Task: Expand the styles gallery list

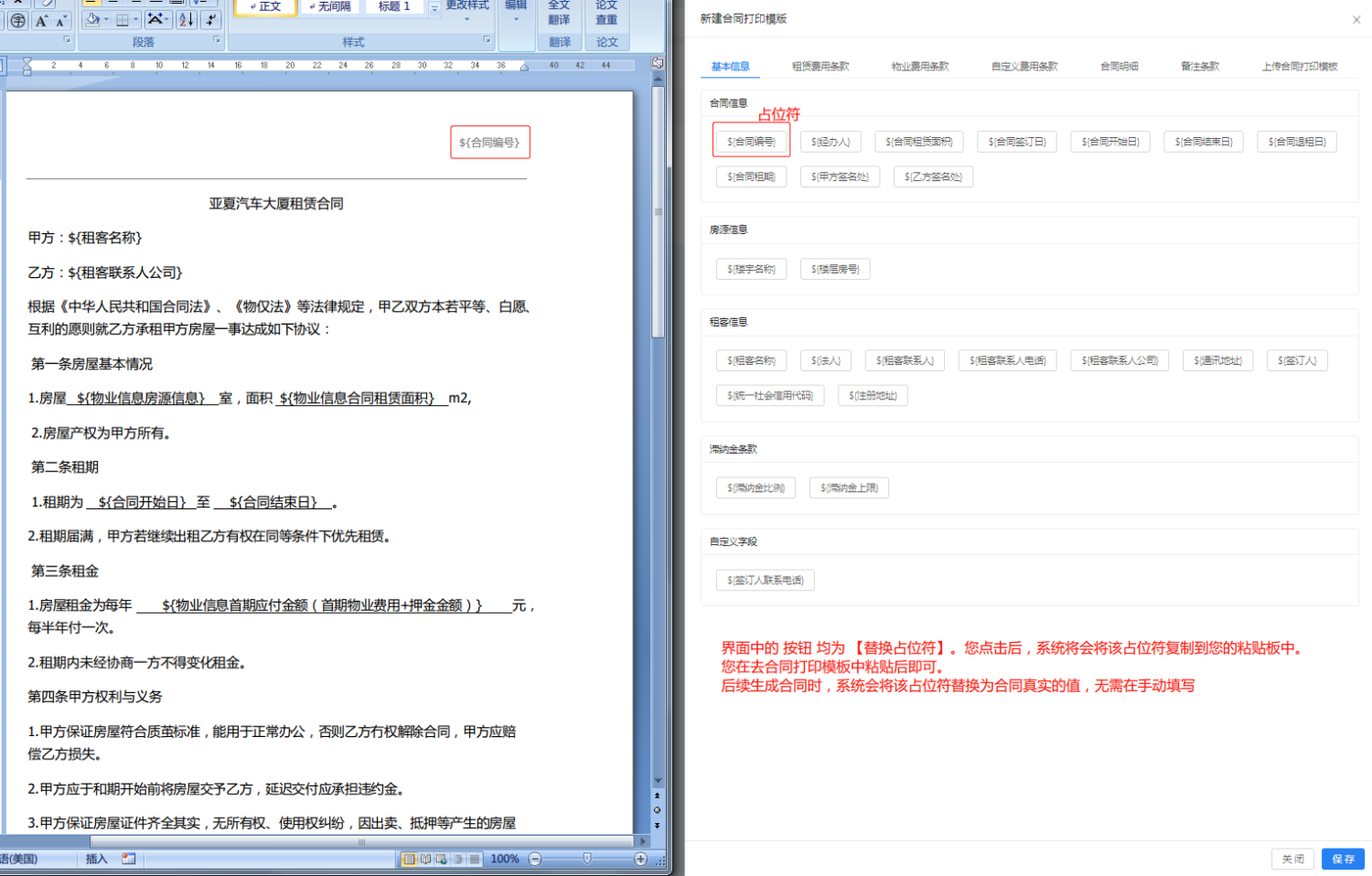Action: coord(434,8)
